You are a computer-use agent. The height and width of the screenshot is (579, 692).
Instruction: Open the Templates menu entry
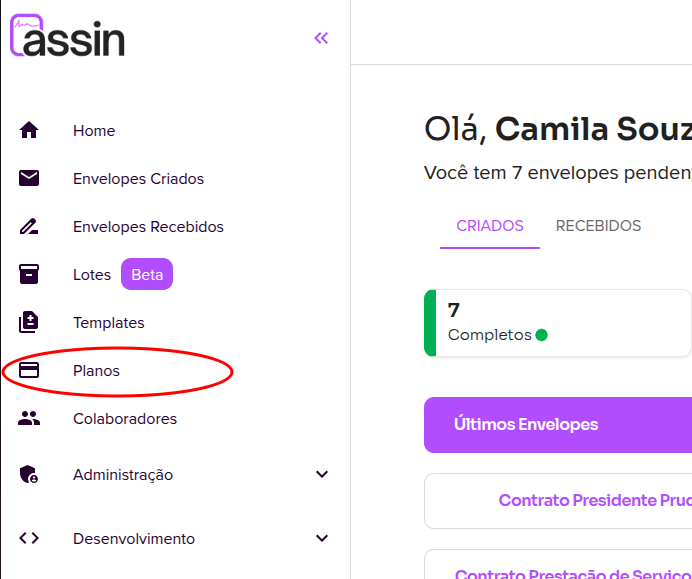[108, 323]
